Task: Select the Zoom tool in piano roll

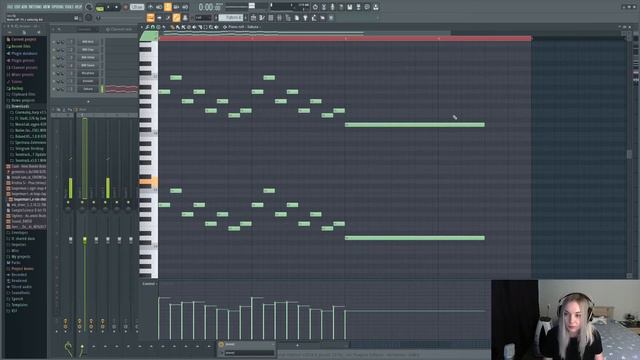Action: coord(211,27)
